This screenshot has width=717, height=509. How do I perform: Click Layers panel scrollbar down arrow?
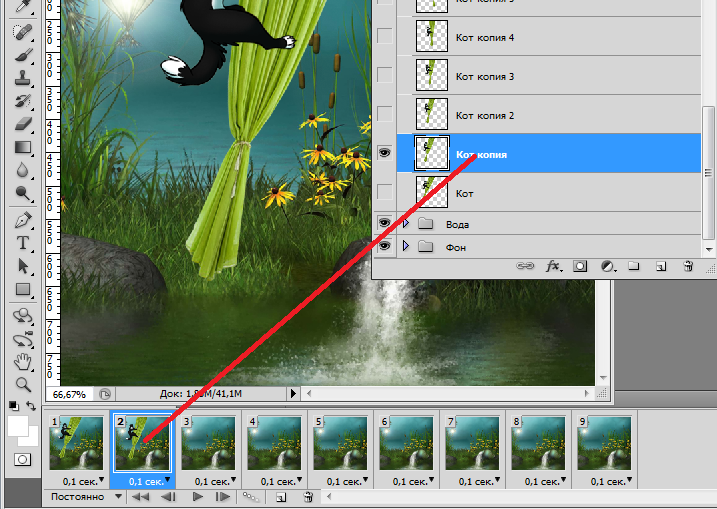pos(709,250)
